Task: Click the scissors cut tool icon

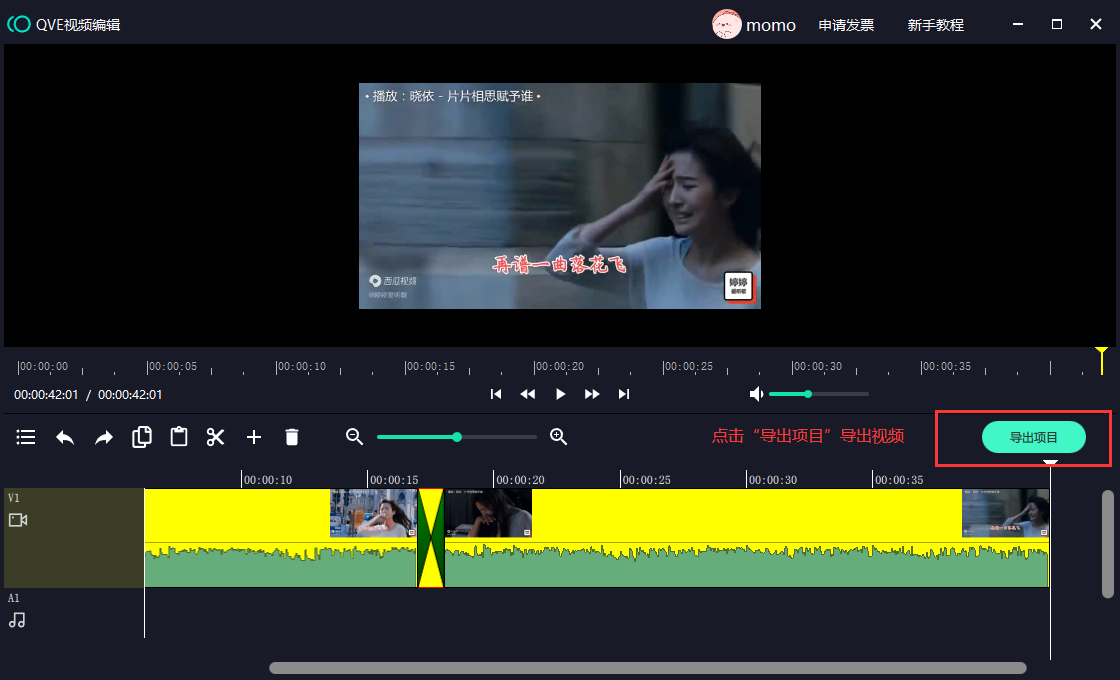Action: point(215,437)
